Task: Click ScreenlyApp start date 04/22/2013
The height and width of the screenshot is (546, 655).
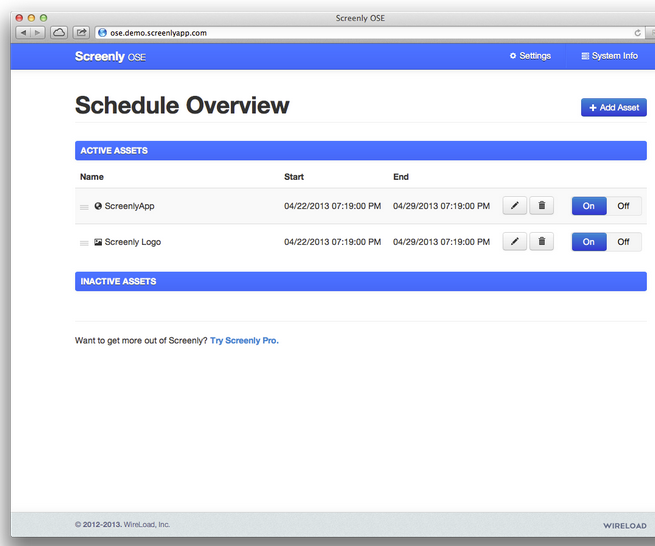Action: pos(333,206)
